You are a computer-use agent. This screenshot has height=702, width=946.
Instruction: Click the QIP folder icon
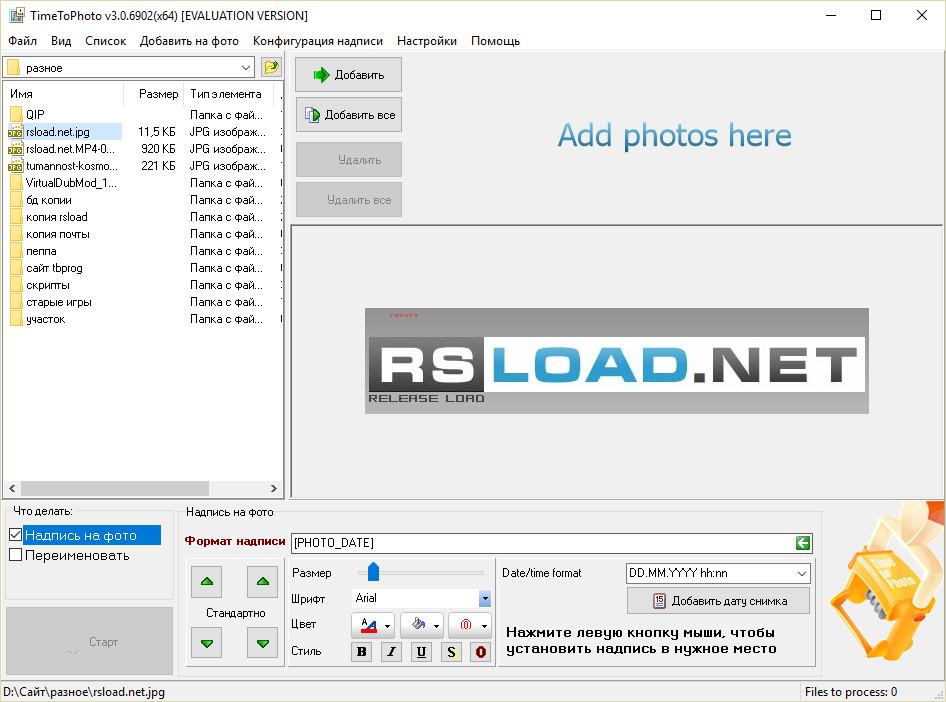pos(16,115)
